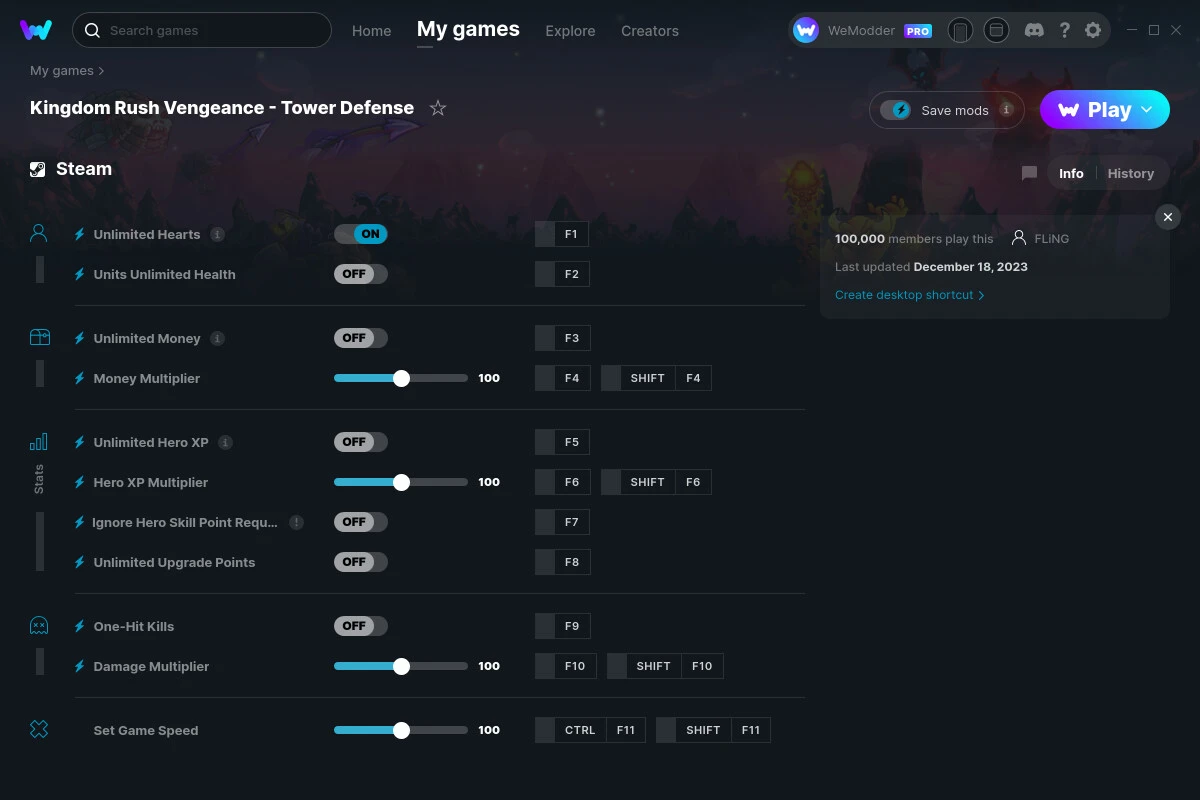Click the WeModder profile avatar

806,30
